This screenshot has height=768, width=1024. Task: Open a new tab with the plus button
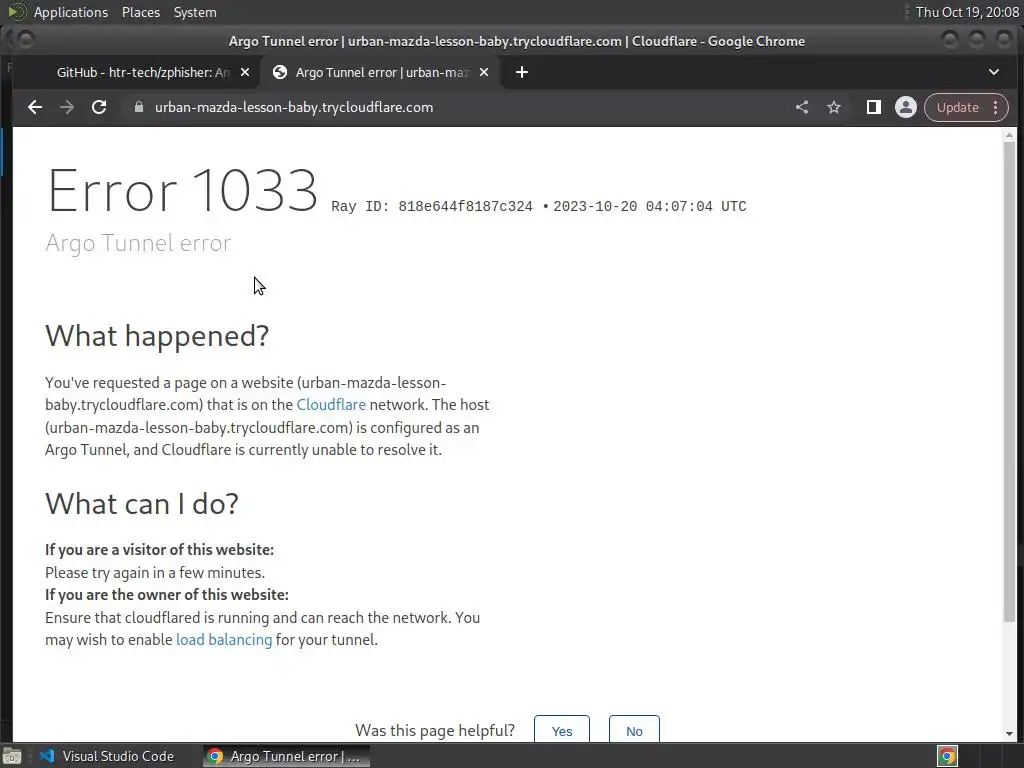pyautogui.click(x=522, y=72)
